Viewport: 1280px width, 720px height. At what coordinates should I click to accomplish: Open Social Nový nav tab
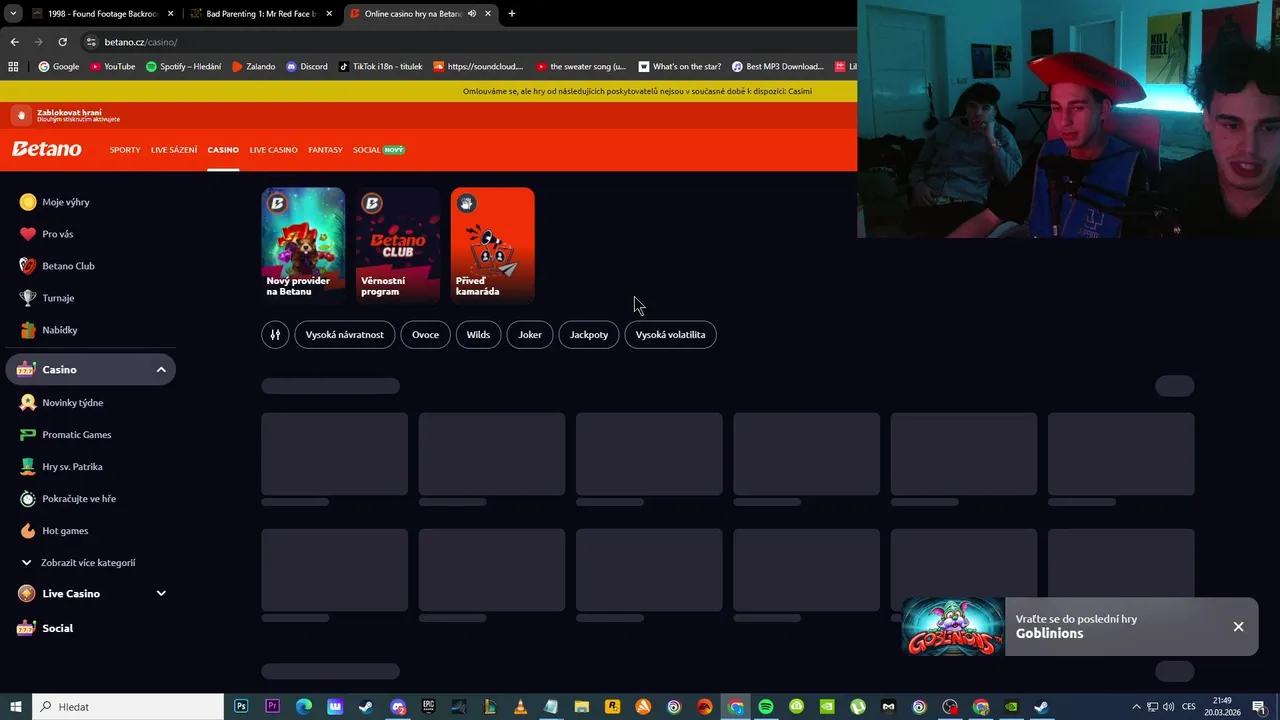[378, 150]
